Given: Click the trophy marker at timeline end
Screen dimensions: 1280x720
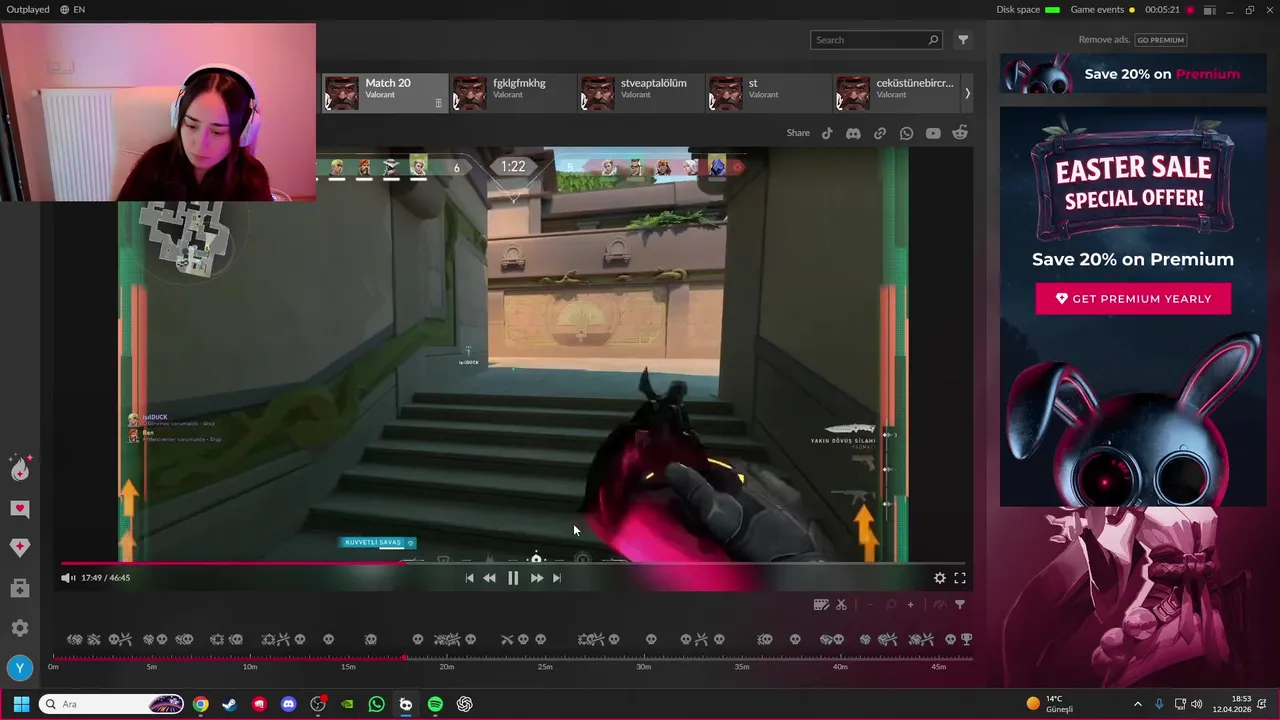Looking at the screenshot, I should click(966, 639).
